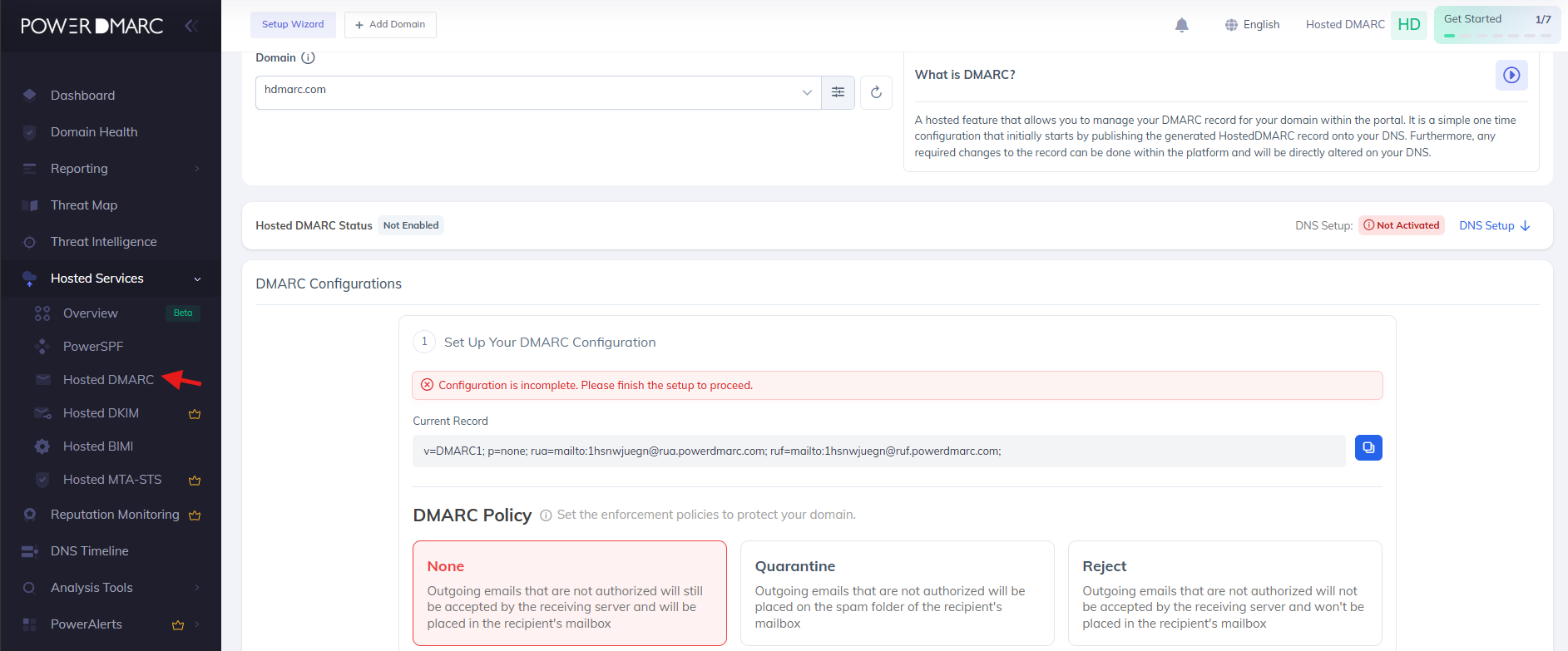Click the PowerAlerts icon
This screenshot has height=651, width=1568.
click(x=30, y=624)
